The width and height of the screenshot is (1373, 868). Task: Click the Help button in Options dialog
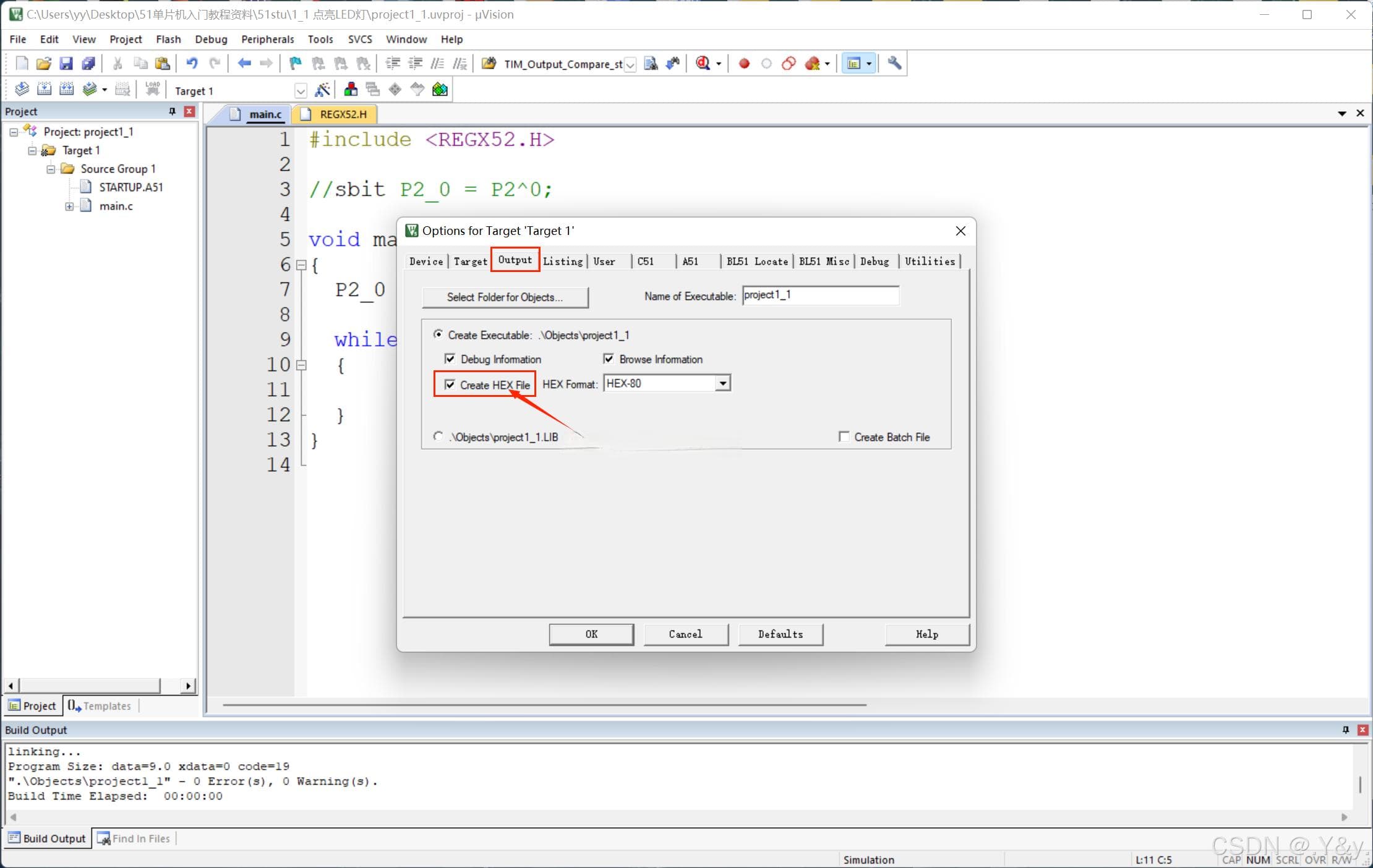tap(926, 634)
